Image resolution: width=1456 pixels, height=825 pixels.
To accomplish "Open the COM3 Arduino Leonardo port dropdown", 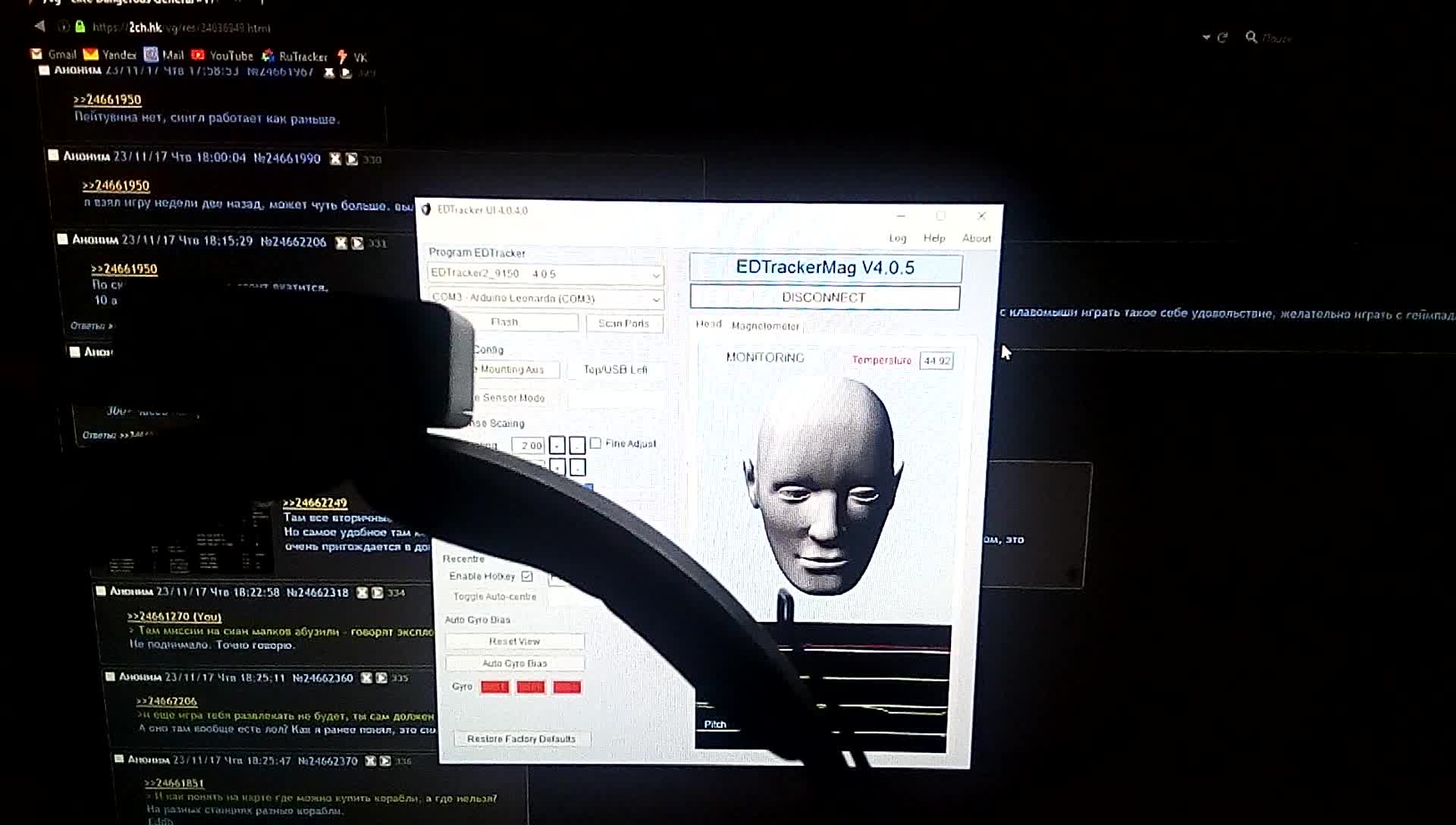I will tap(655, 300).
